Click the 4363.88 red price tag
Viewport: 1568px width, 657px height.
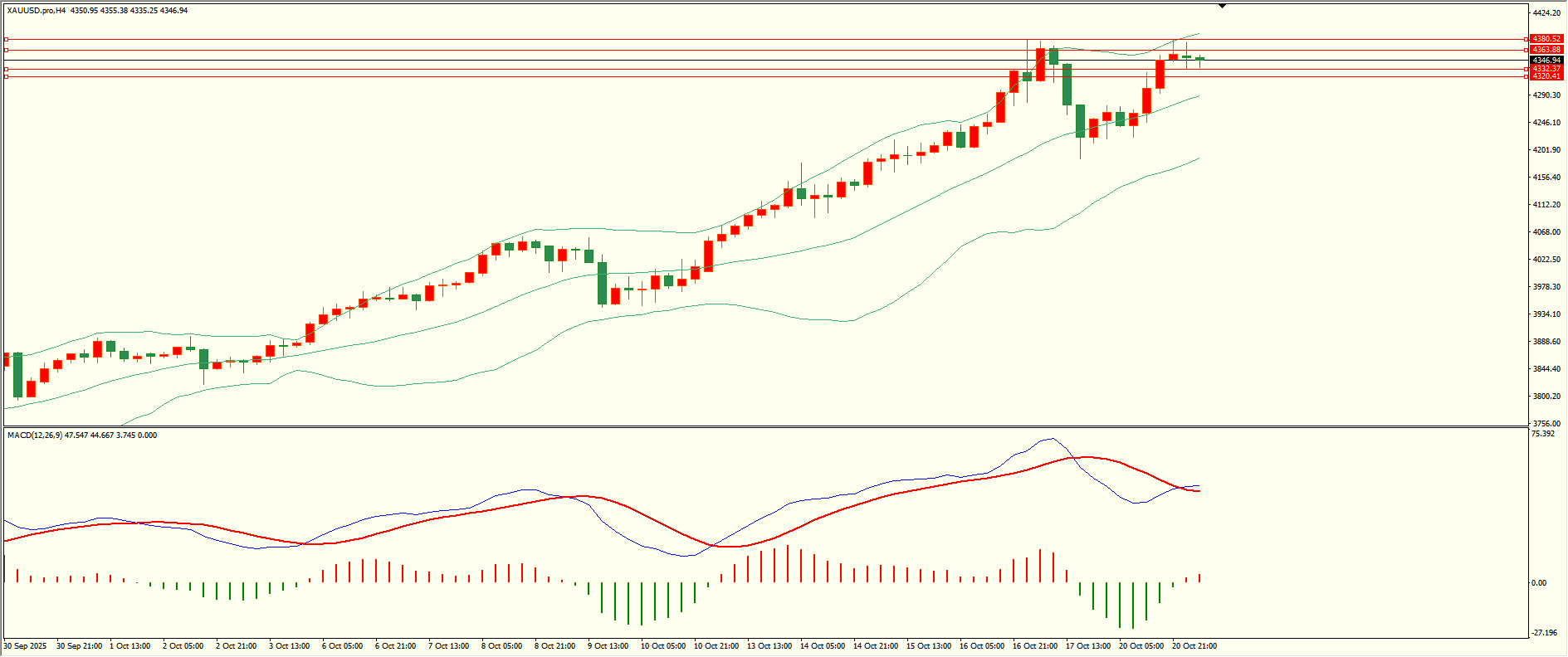coord(1546,50)
